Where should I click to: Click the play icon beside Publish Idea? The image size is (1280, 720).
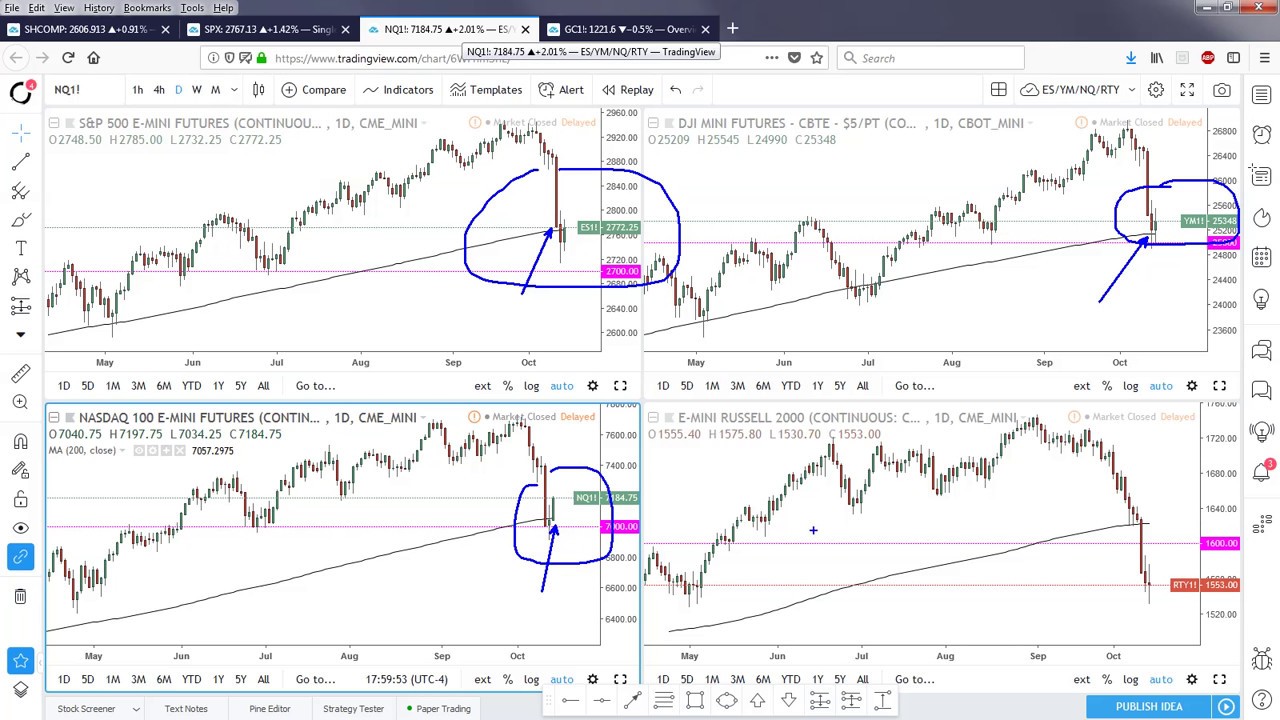pos(1226,707)
